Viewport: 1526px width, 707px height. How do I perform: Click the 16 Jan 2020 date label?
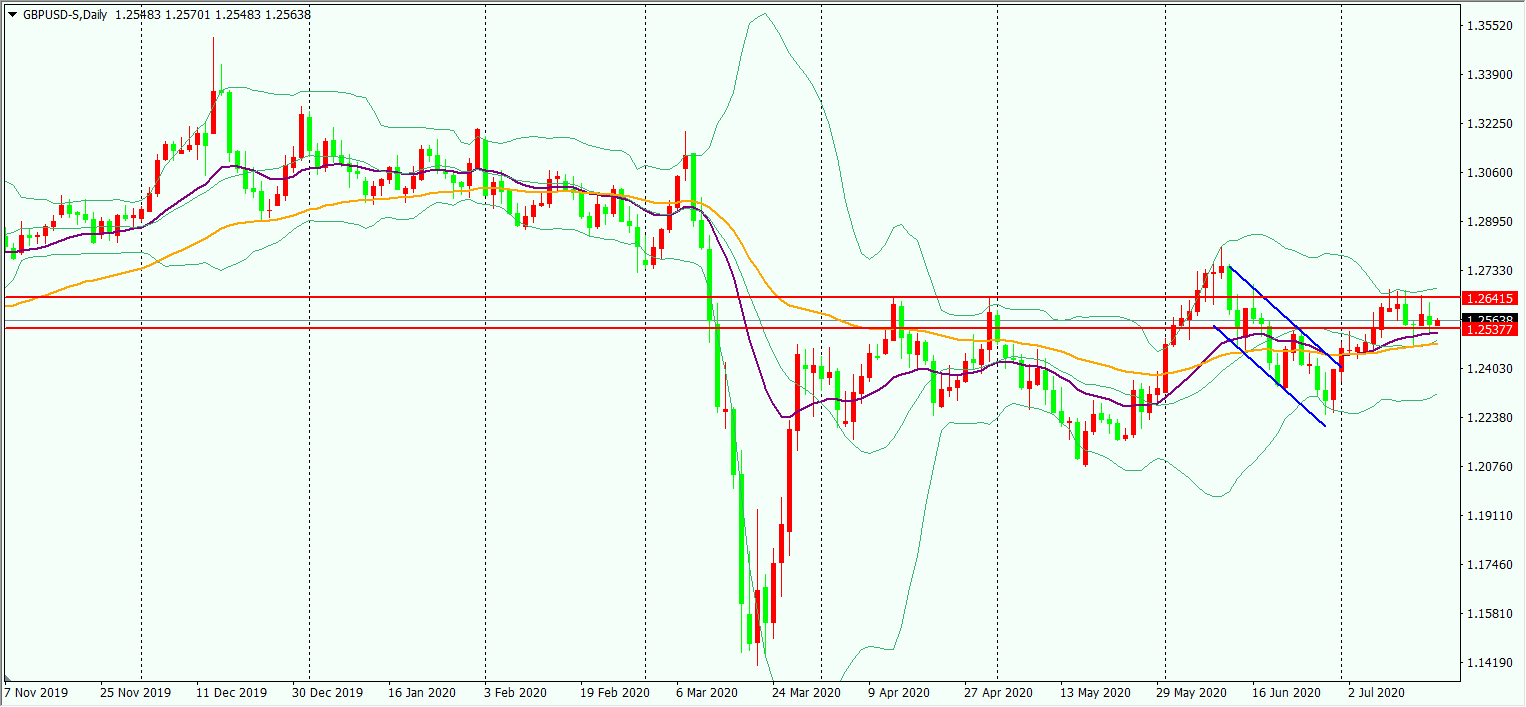point(422,693)
